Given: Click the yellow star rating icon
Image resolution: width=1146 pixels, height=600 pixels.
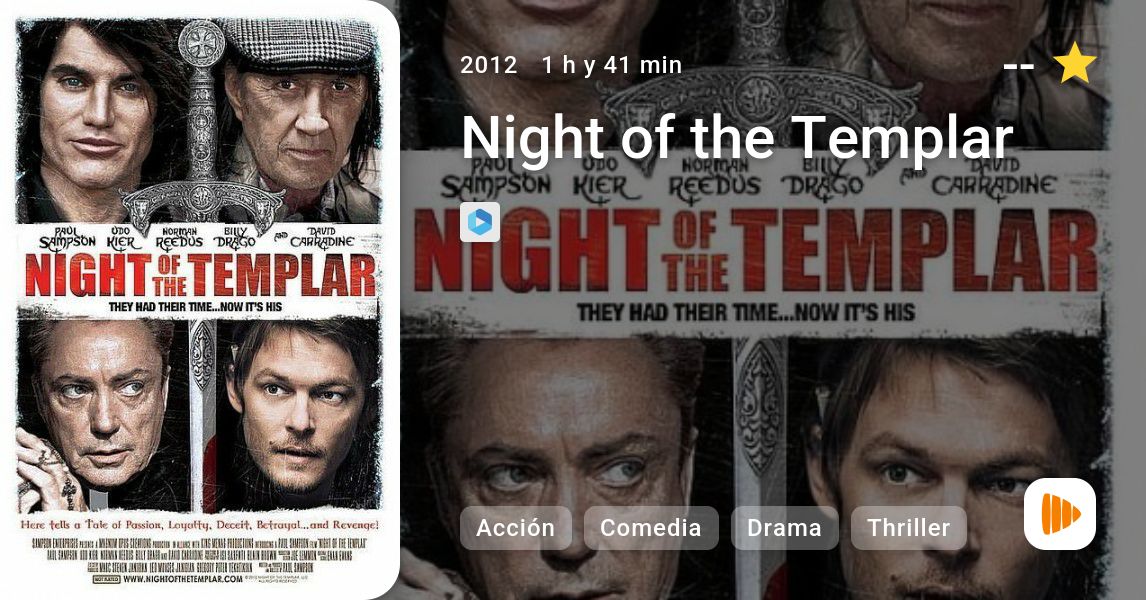Looking at the screenshot, I should click(x=1074, y=63).
